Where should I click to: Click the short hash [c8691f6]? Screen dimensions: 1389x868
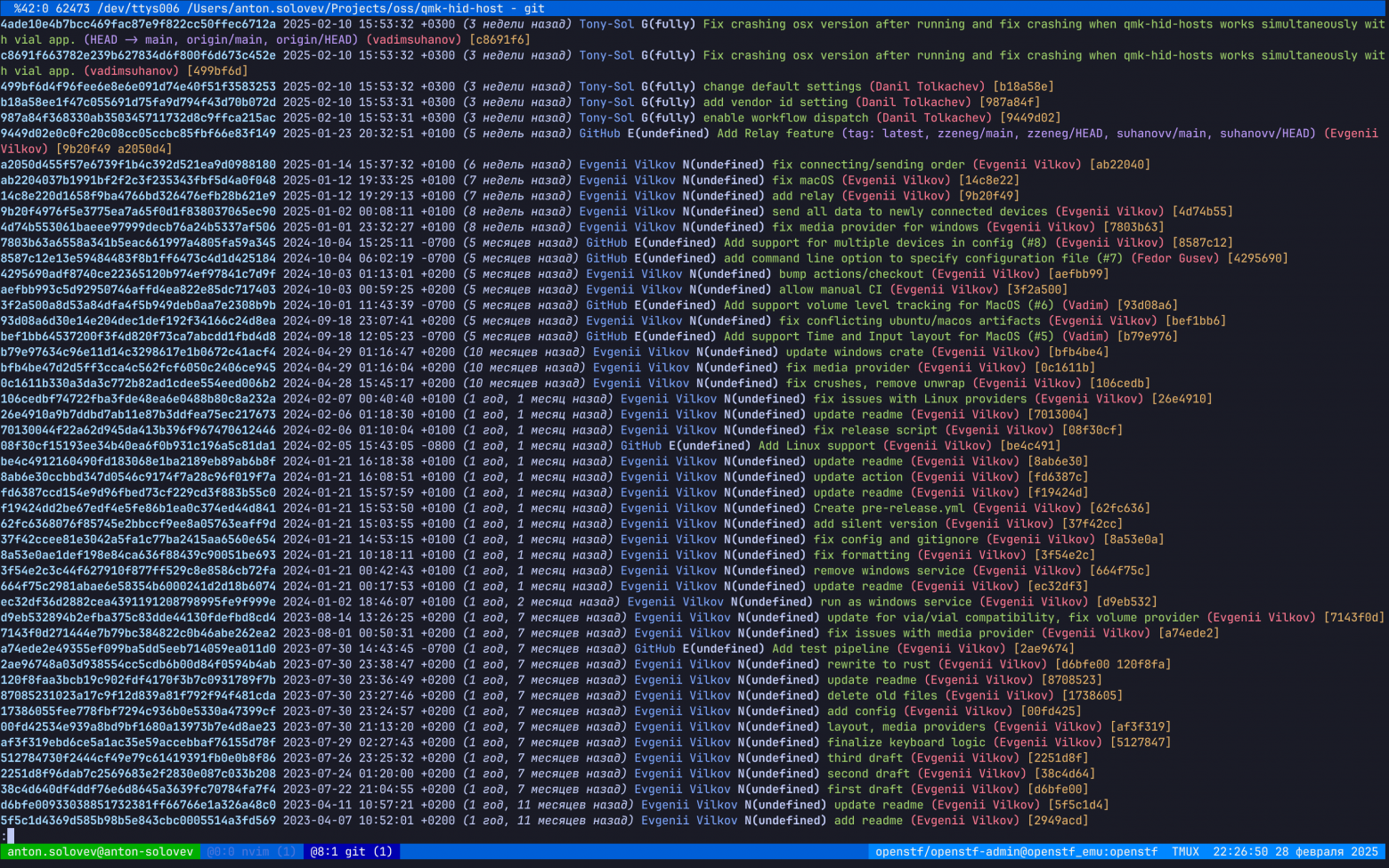(x=500, y=40)
